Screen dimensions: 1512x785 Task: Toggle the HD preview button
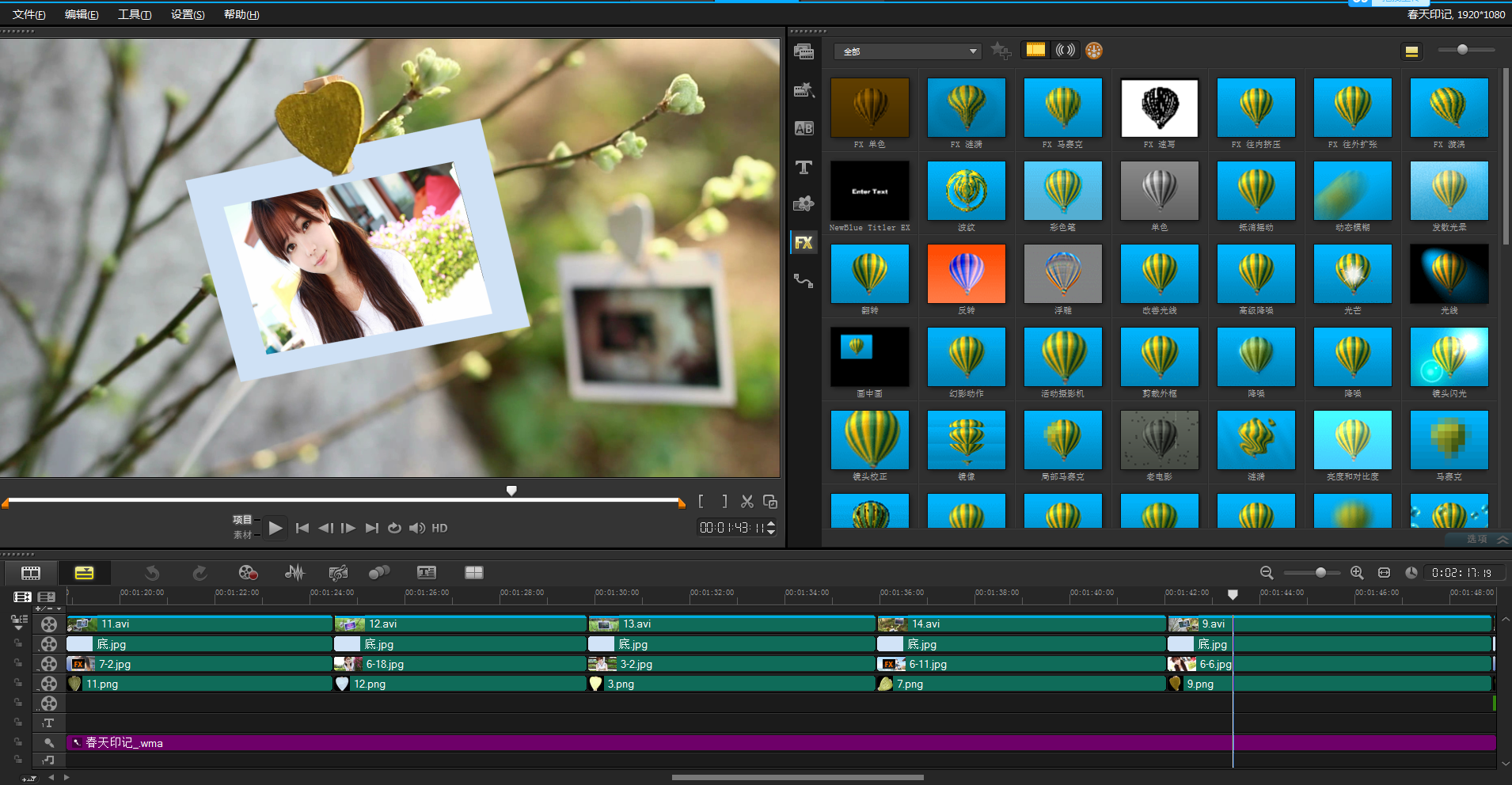pyautogui.click(x=439, y=528)
